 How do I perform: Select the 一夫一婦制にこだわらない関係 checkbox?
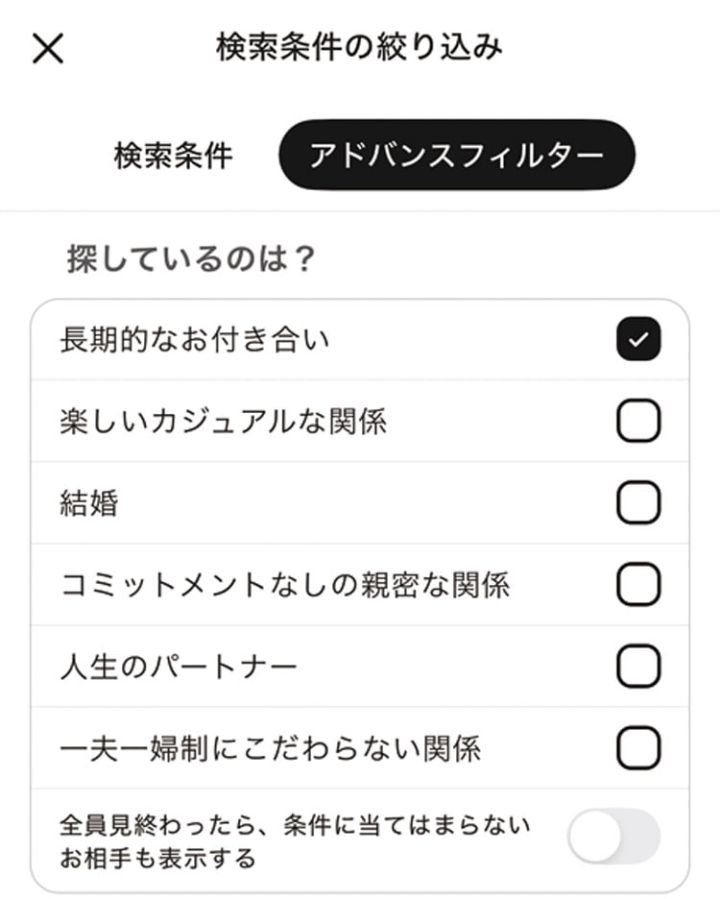pyautogui.click(x=638, y=747)
